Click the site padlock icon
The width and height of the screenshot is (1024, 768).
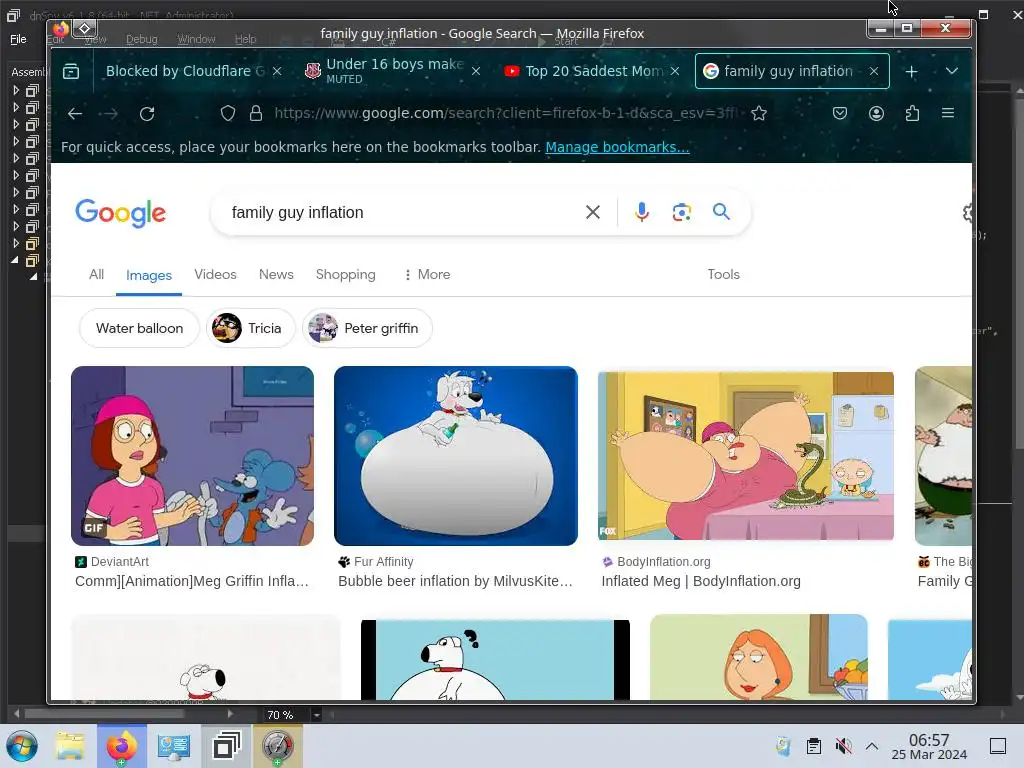coord(256,114)
